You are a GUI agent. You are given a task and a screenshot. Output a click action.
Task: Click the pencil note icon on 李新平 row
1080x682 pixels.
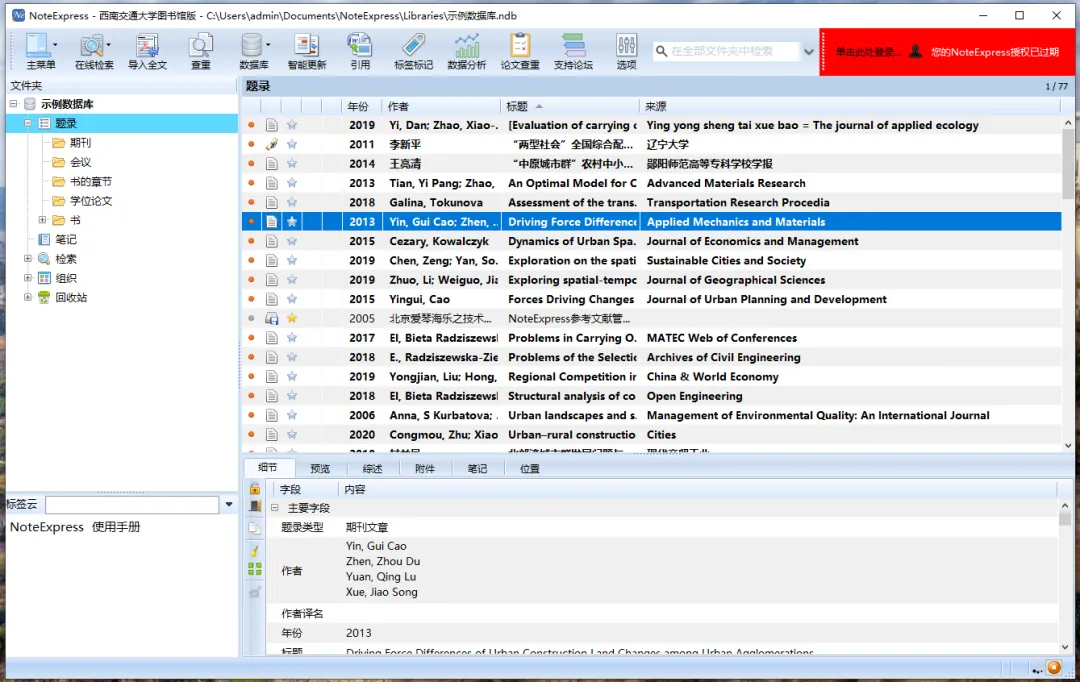coord(272,144)
